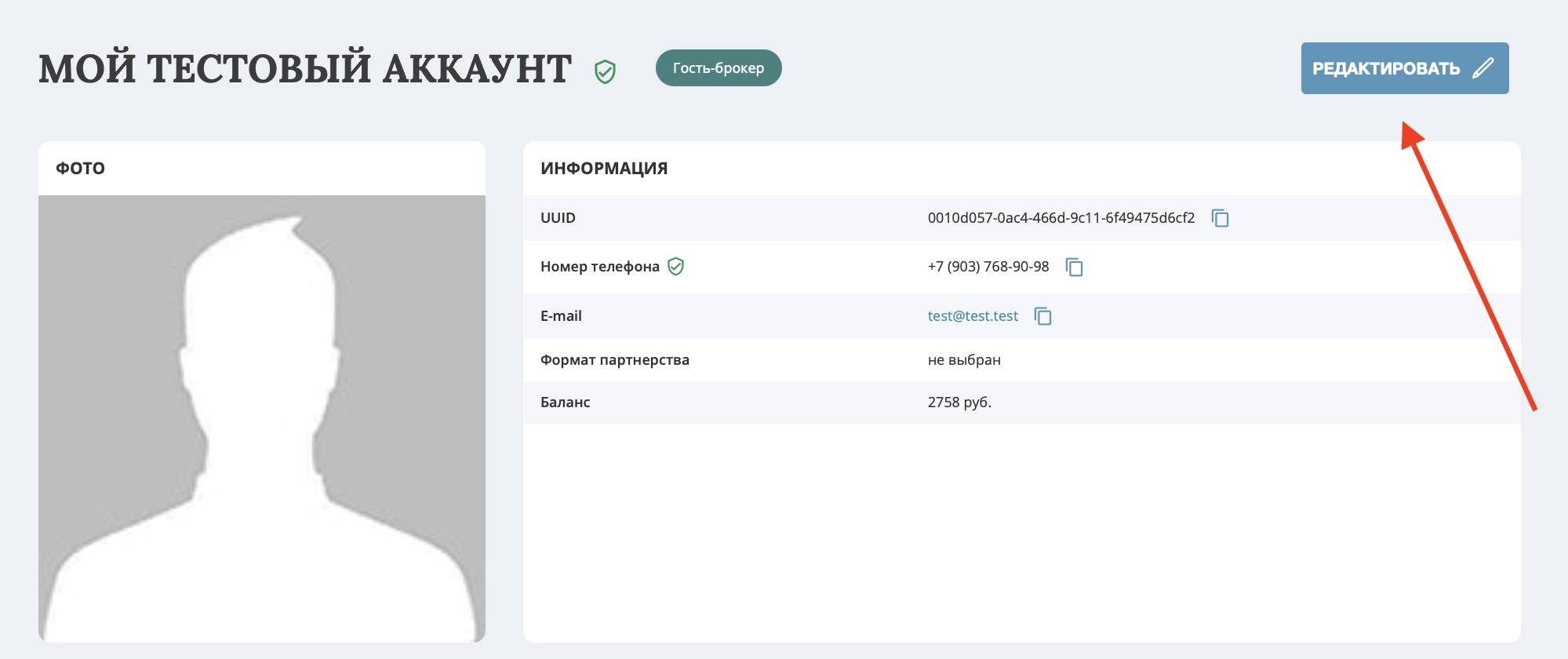
Task: Click the 'не выбран' partnership format value
Action: point(964,360)
